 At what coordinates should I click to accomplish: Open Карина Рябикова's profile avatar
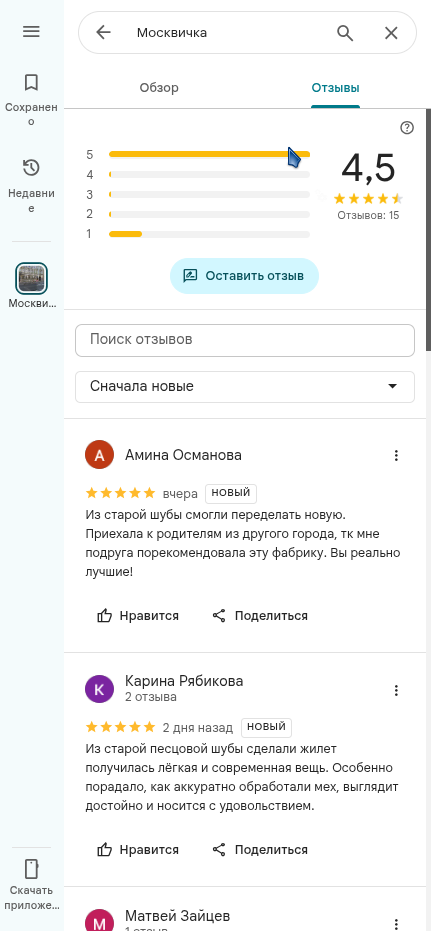coord(100,689)
